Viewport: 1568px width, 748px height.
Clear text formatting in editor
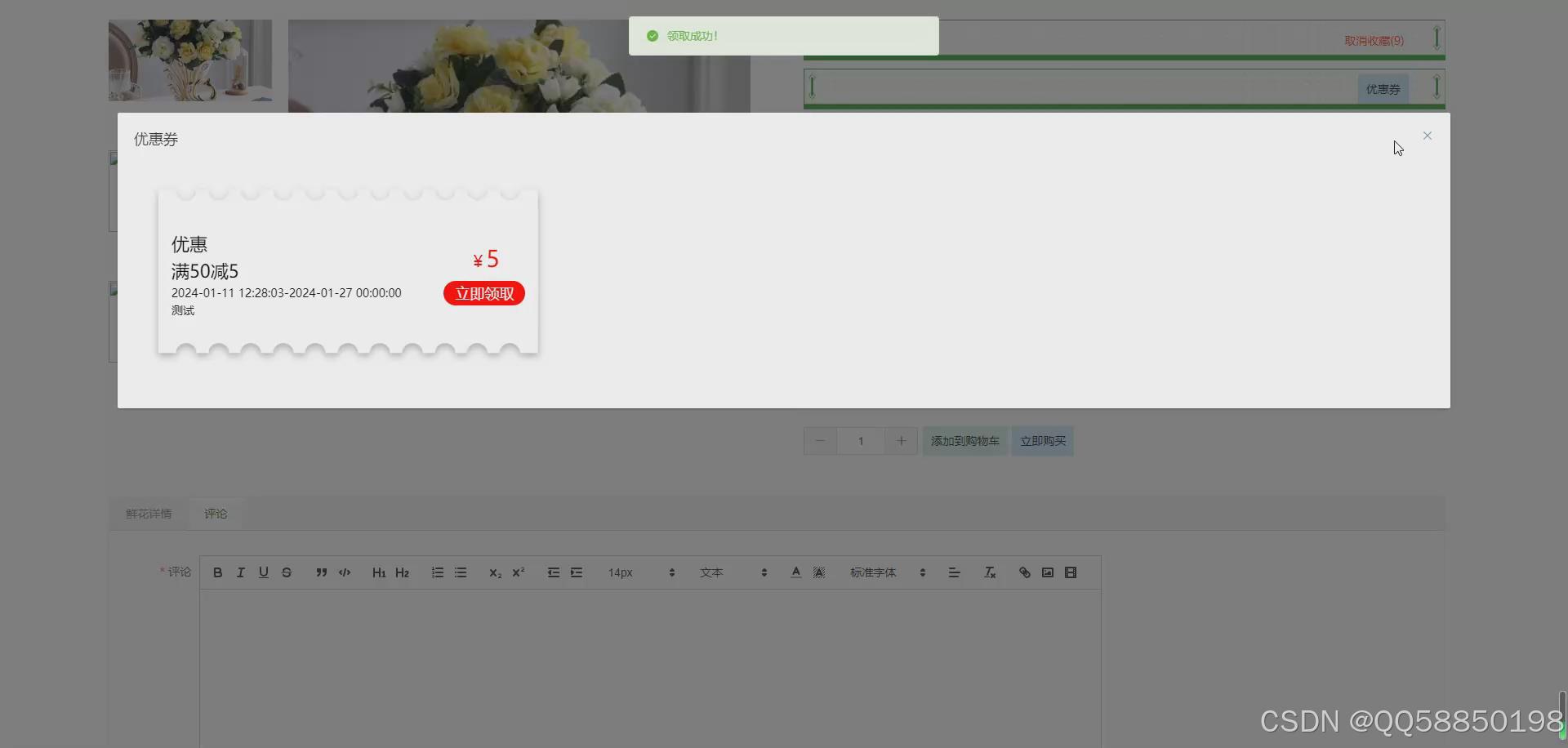(990, 572)
